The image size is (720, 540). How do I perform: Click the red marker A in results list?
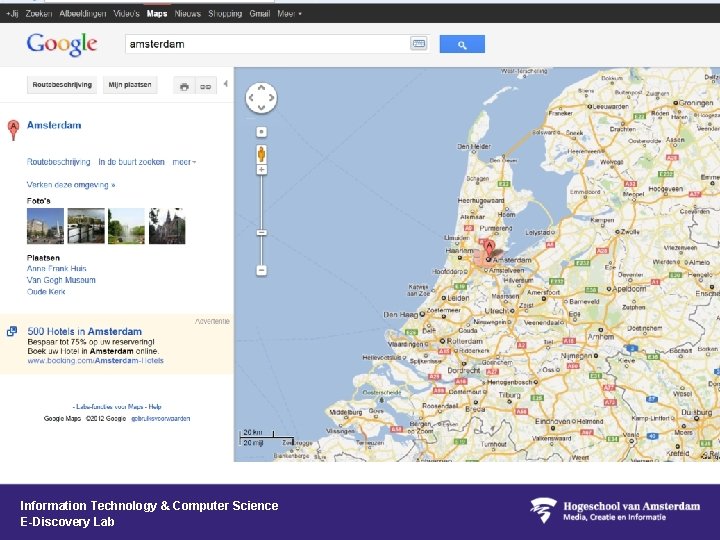click(x=13, y=129)
